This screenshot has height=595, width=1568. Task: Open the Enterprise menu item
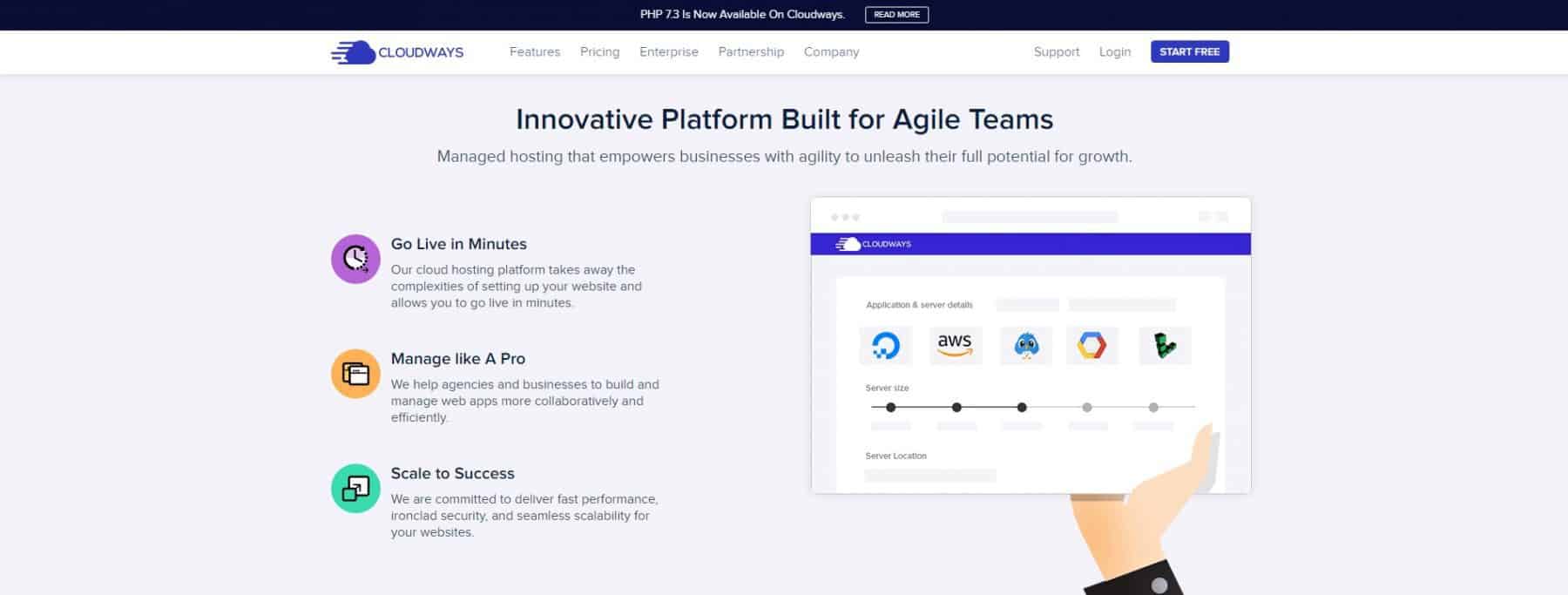[669, 52]
